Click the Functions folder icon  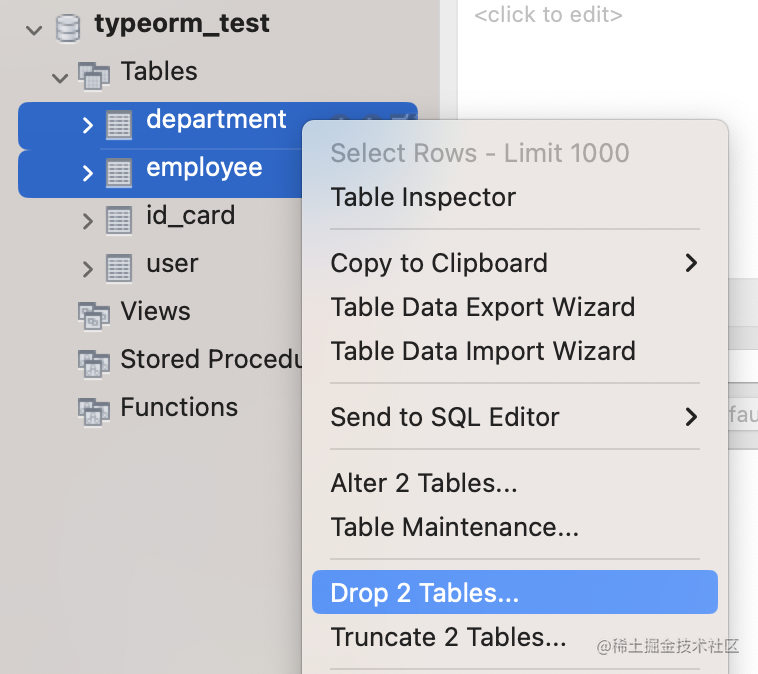[x=94, y=410]
